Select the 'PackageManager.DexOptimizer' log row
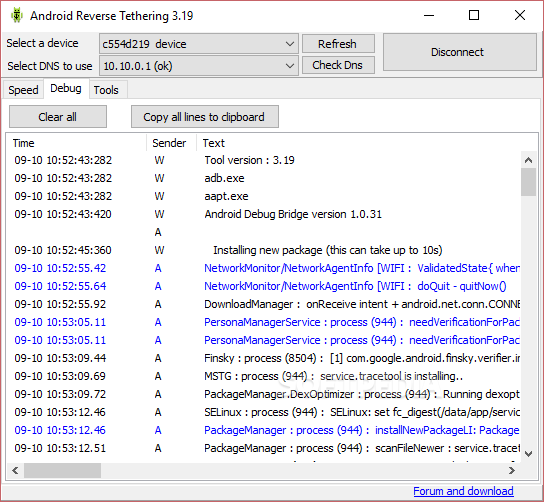544x502 pixels. (264, 394)
